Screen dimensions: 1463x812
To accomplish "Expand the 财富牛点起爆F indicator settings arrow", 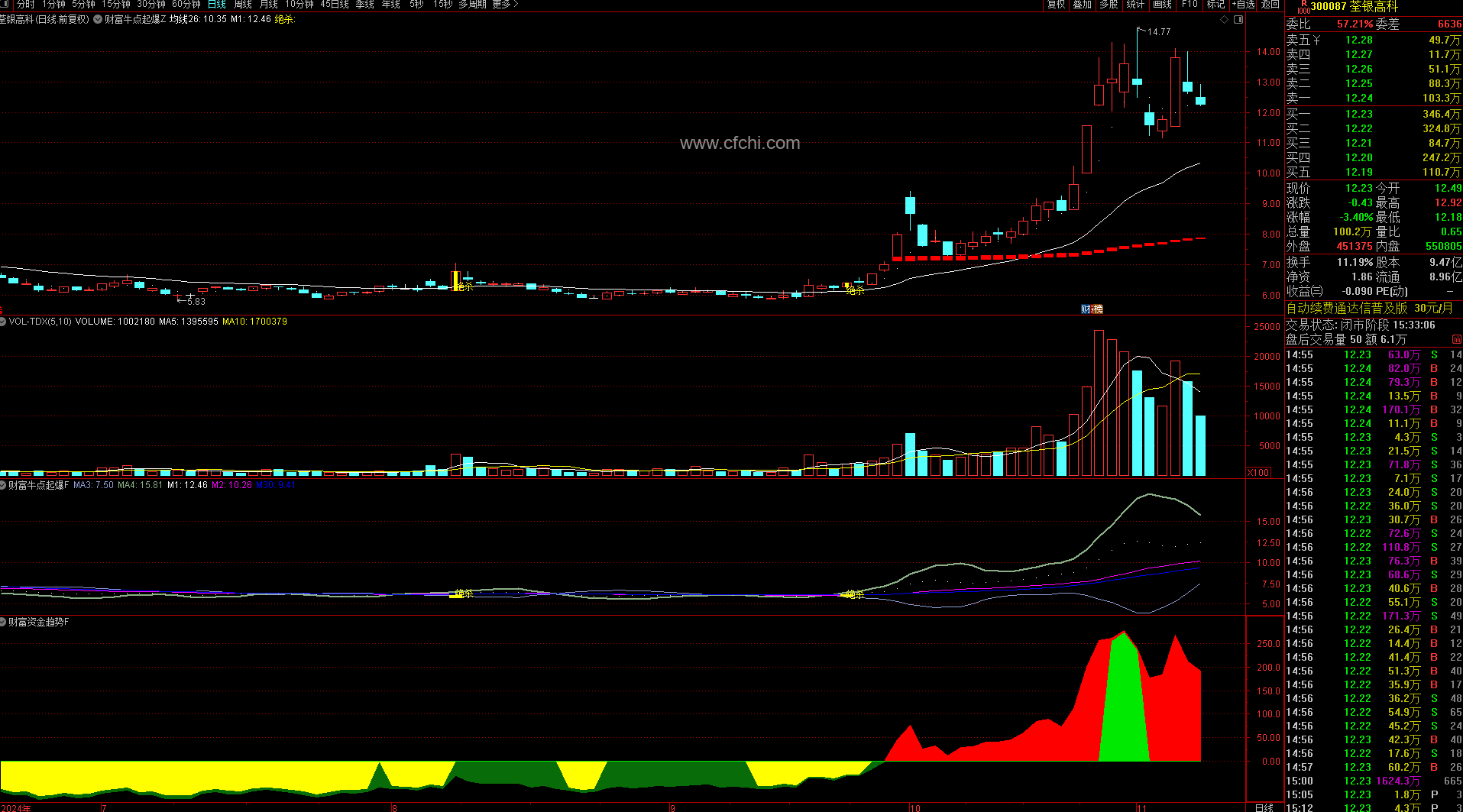I will pos(3,485).
